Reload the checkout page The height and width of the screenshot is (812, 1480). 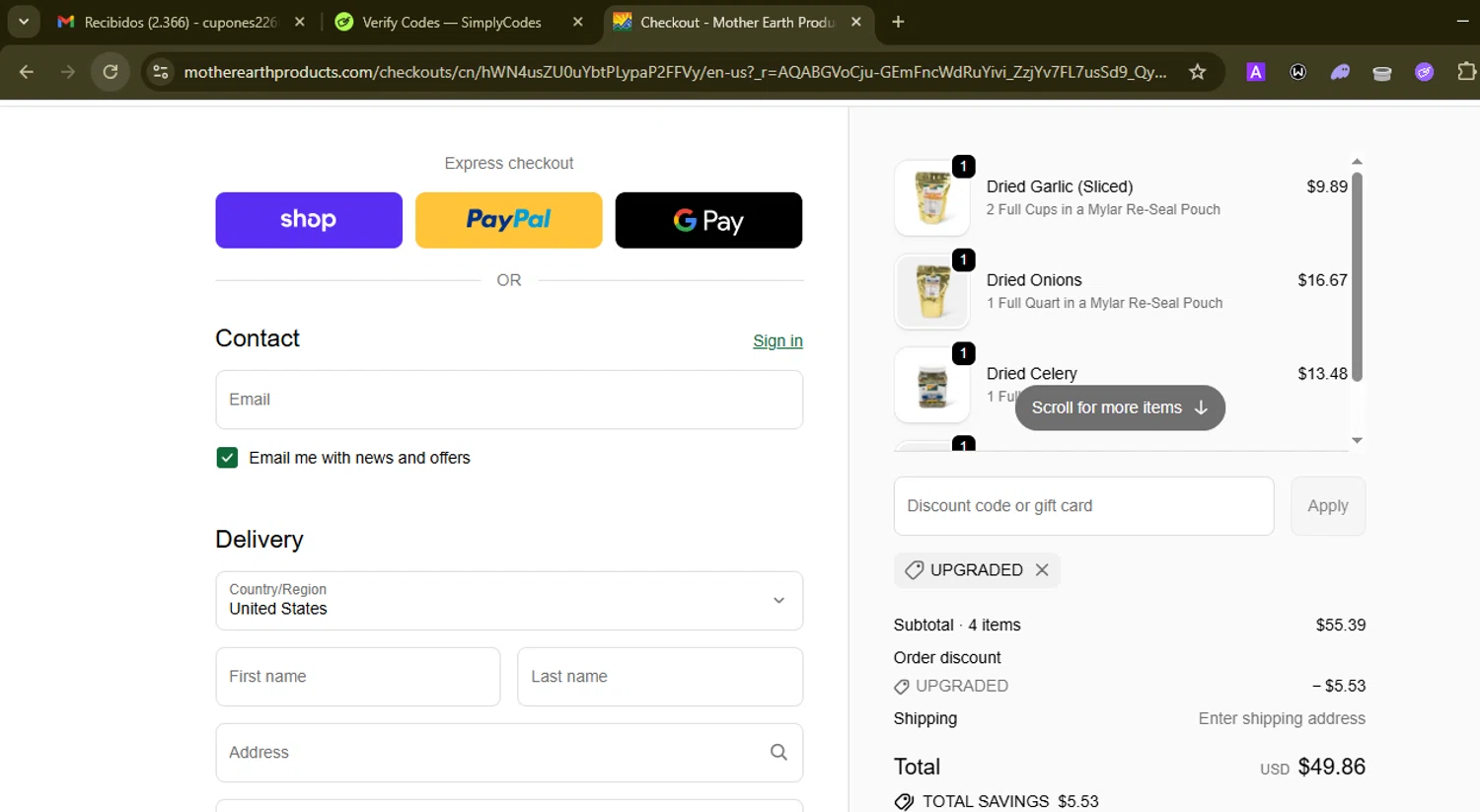click(111, 72)
